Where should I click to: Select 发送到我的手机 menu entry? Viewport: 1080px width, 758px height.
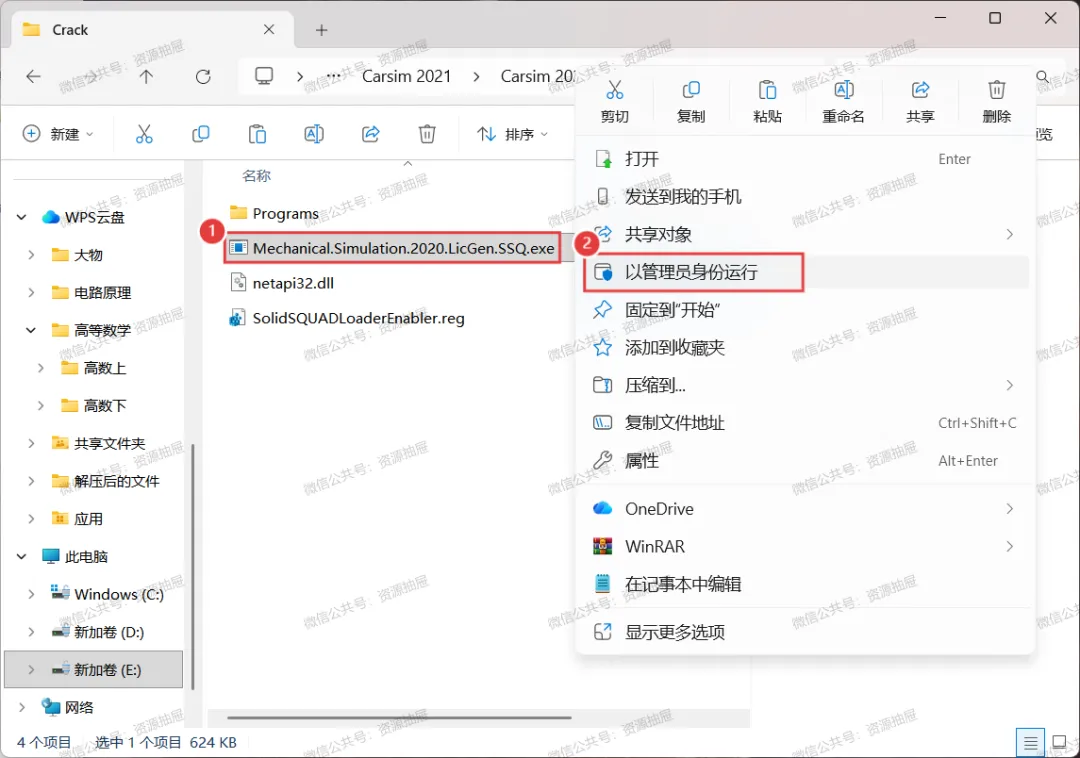click(x=805, y=197)
